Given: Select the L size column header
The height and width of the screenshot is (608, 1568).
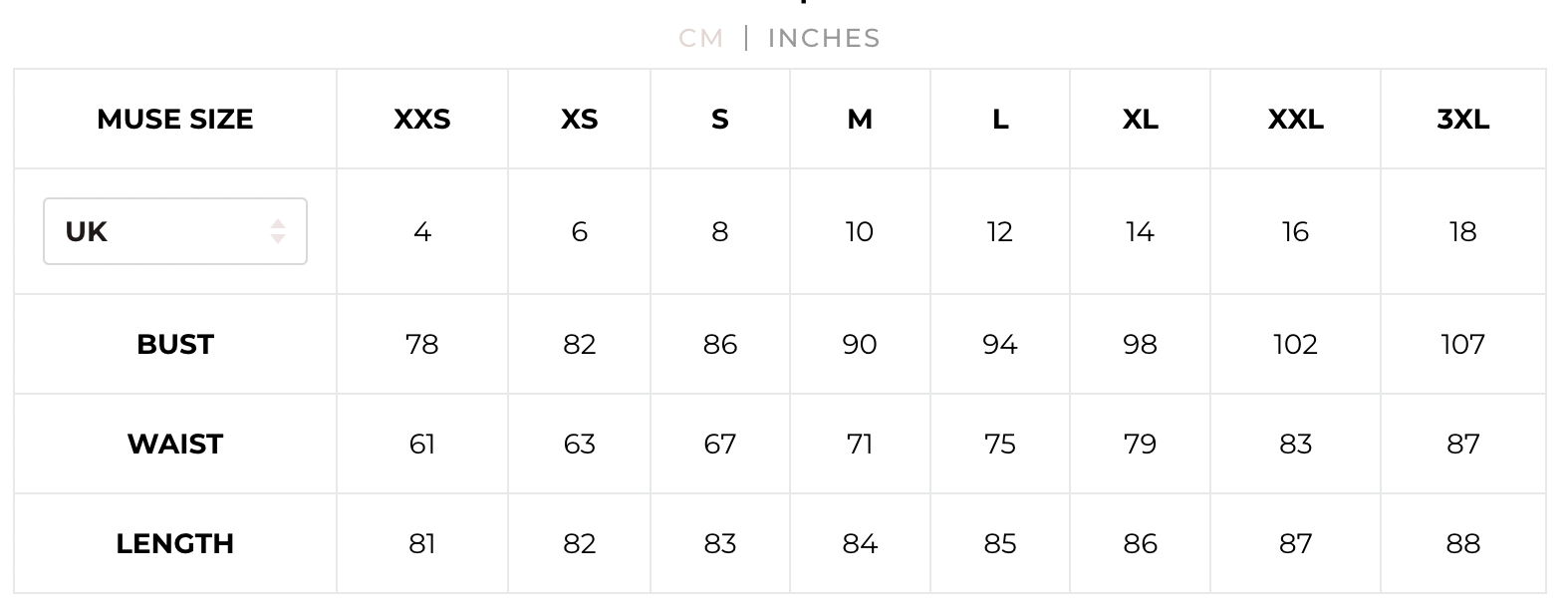Looking at the screenshot, I should pyautogui.click(x=1000, y=120).
